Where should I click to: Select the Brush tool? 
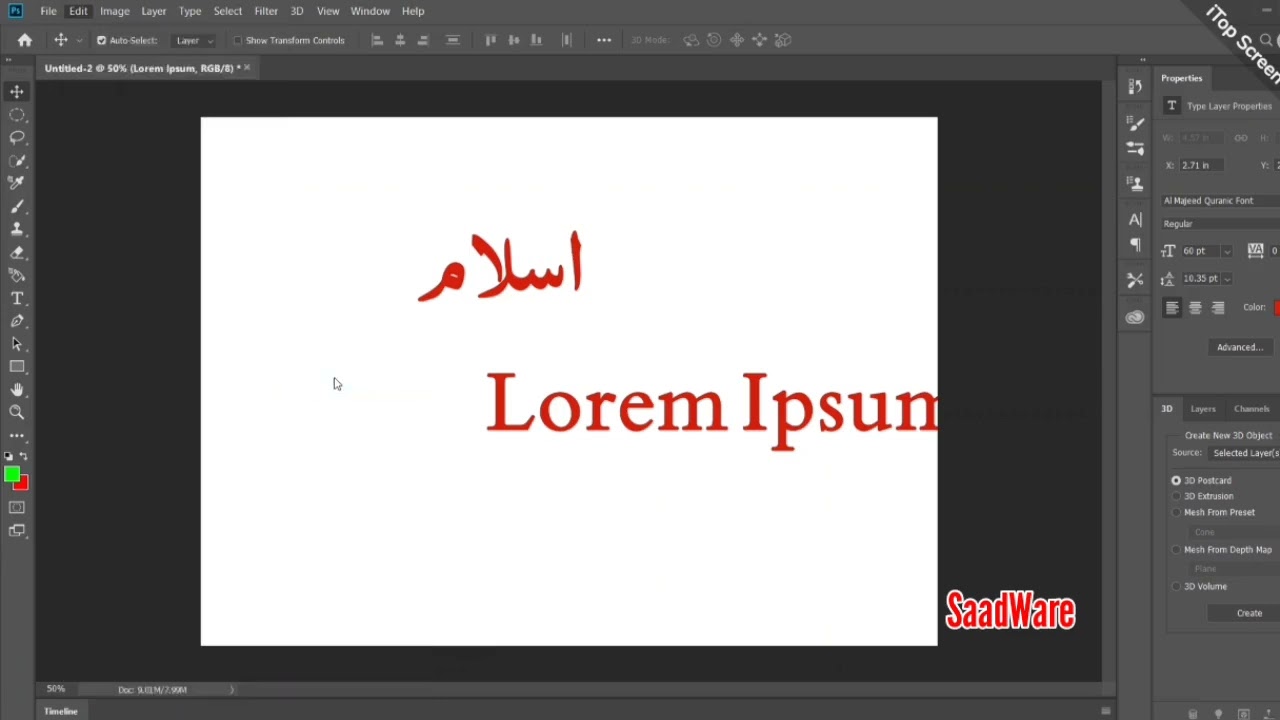pos(17,207)
